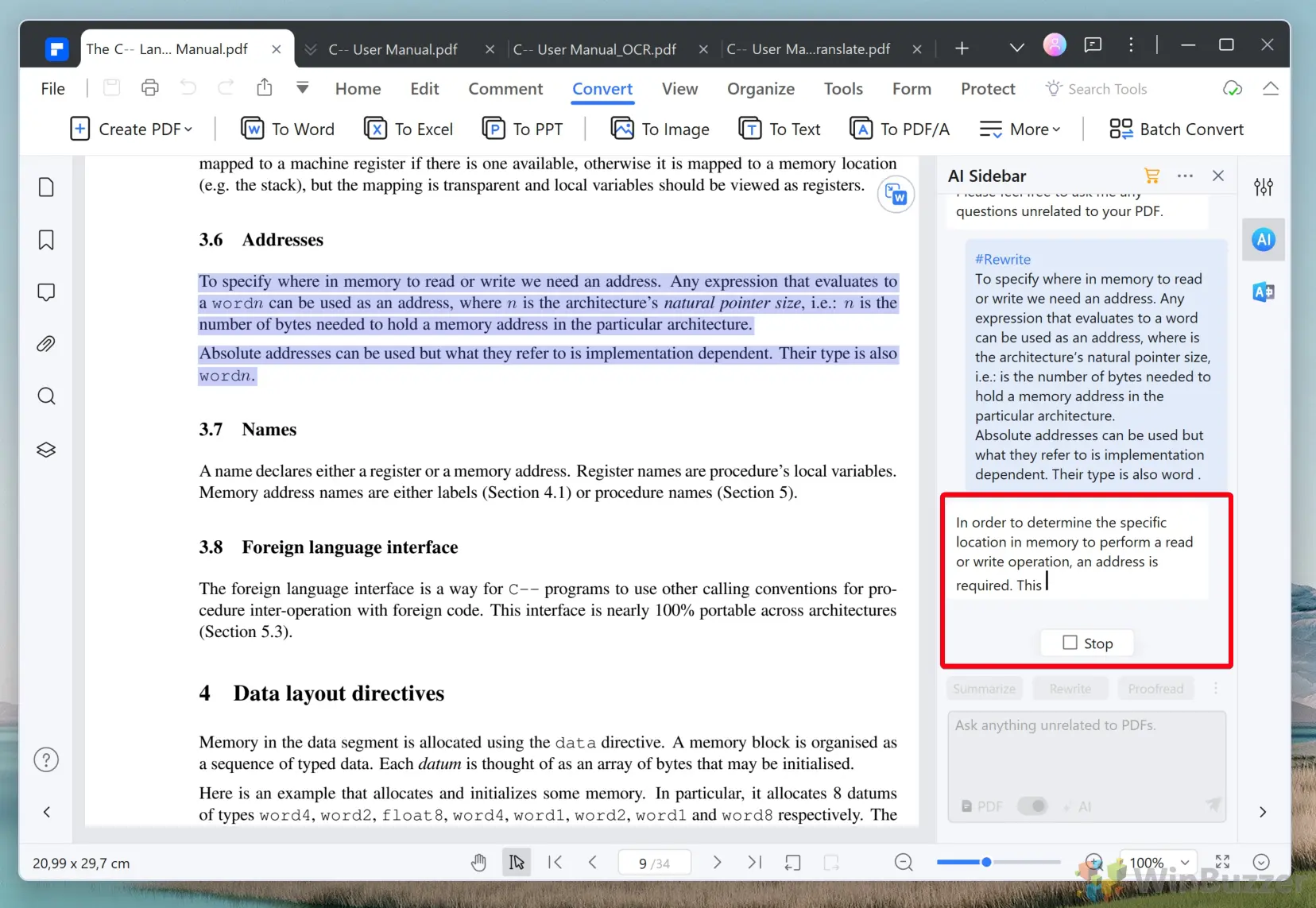This screenshot has width=1316, height=908.
Task: Open the Attachments paperclip panel
Action: pos(46,344)
